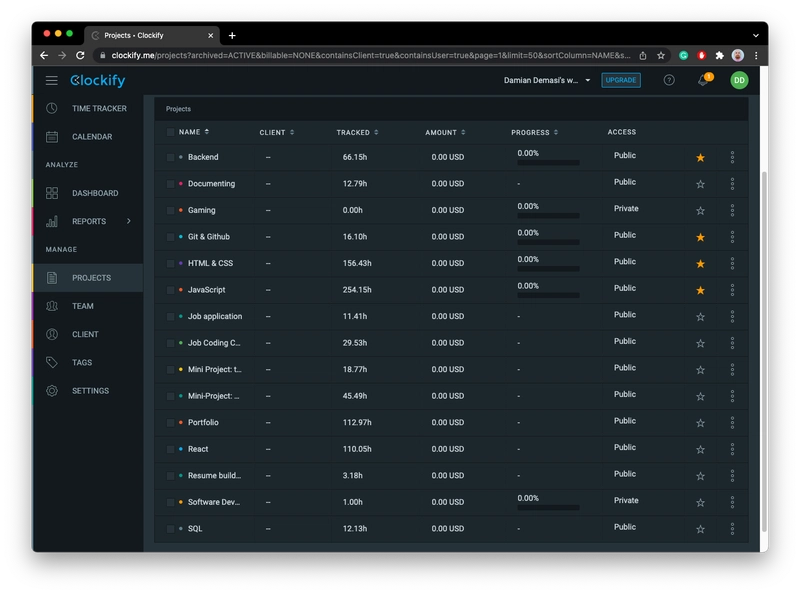Open the help question mark icon
Screen dimensions: 800x594
[669, 80]
